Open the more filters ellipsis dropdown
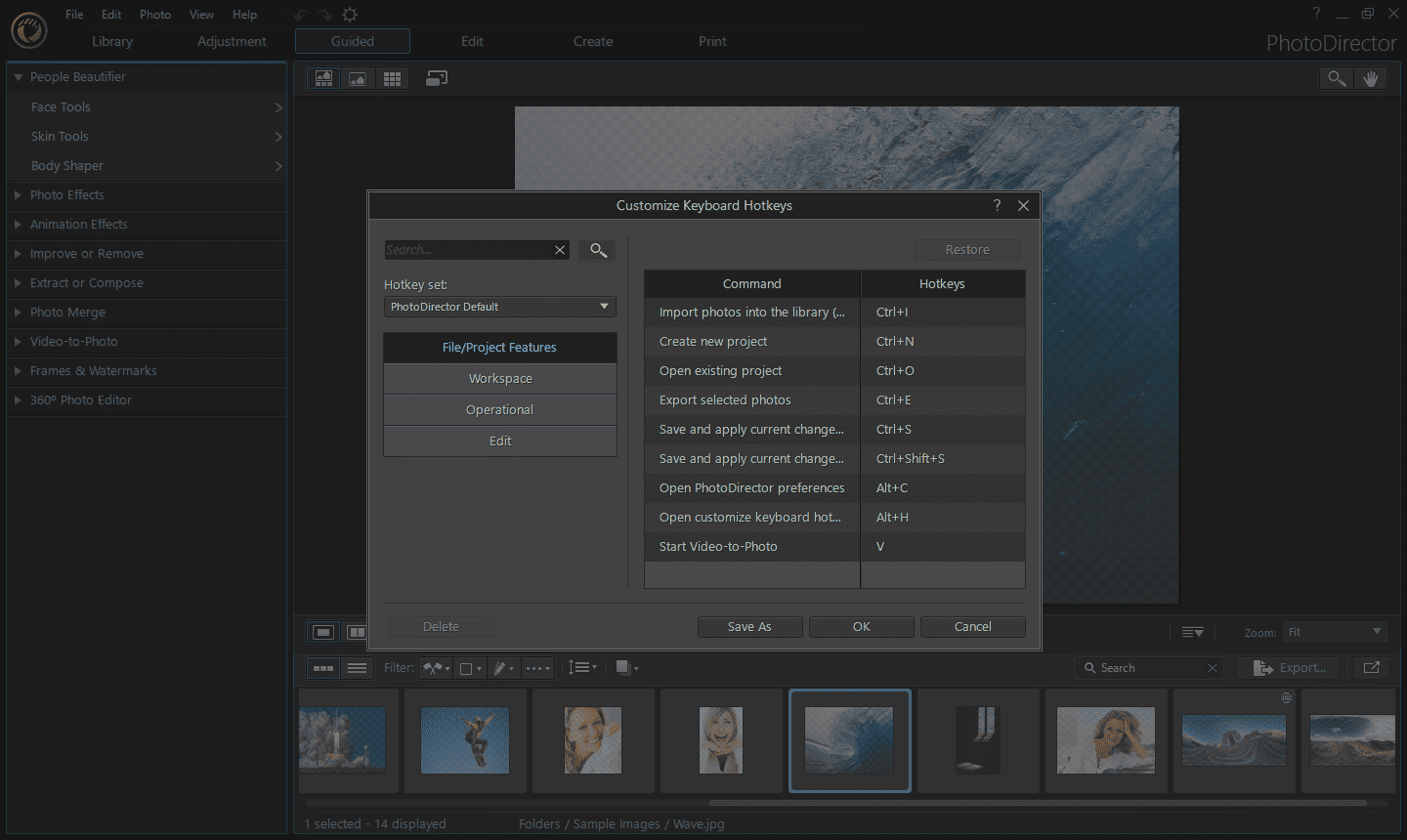Viewport: 1407px width, 840px height. [538, 668]
